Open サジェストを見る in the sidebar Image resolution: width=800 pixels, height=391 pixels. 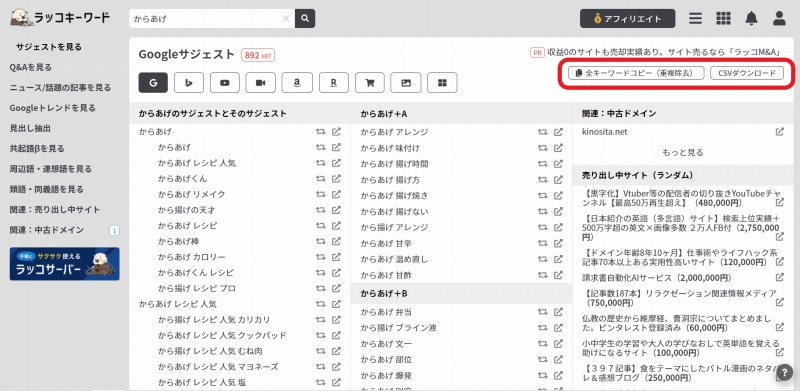(49, 47)
